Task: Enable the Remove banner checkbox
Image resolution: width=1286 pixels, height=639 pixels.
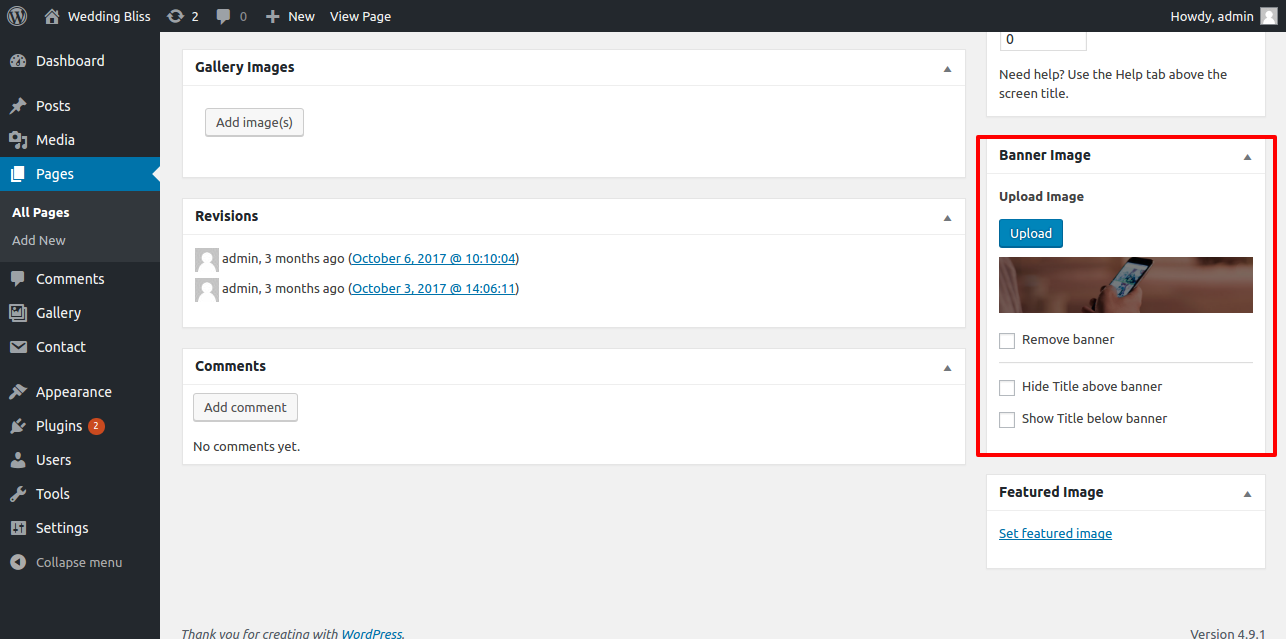Action: pyautogui.click(x=1007, y=341)
